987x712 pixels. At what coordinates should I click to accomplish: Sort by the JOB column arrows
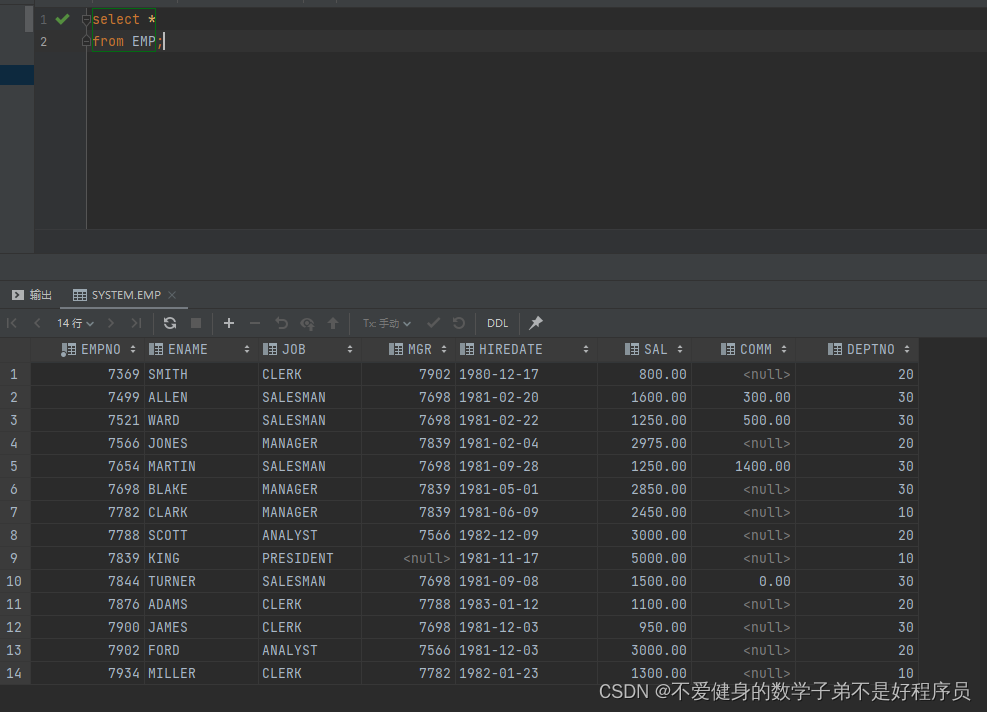click(x=350, y=349)
